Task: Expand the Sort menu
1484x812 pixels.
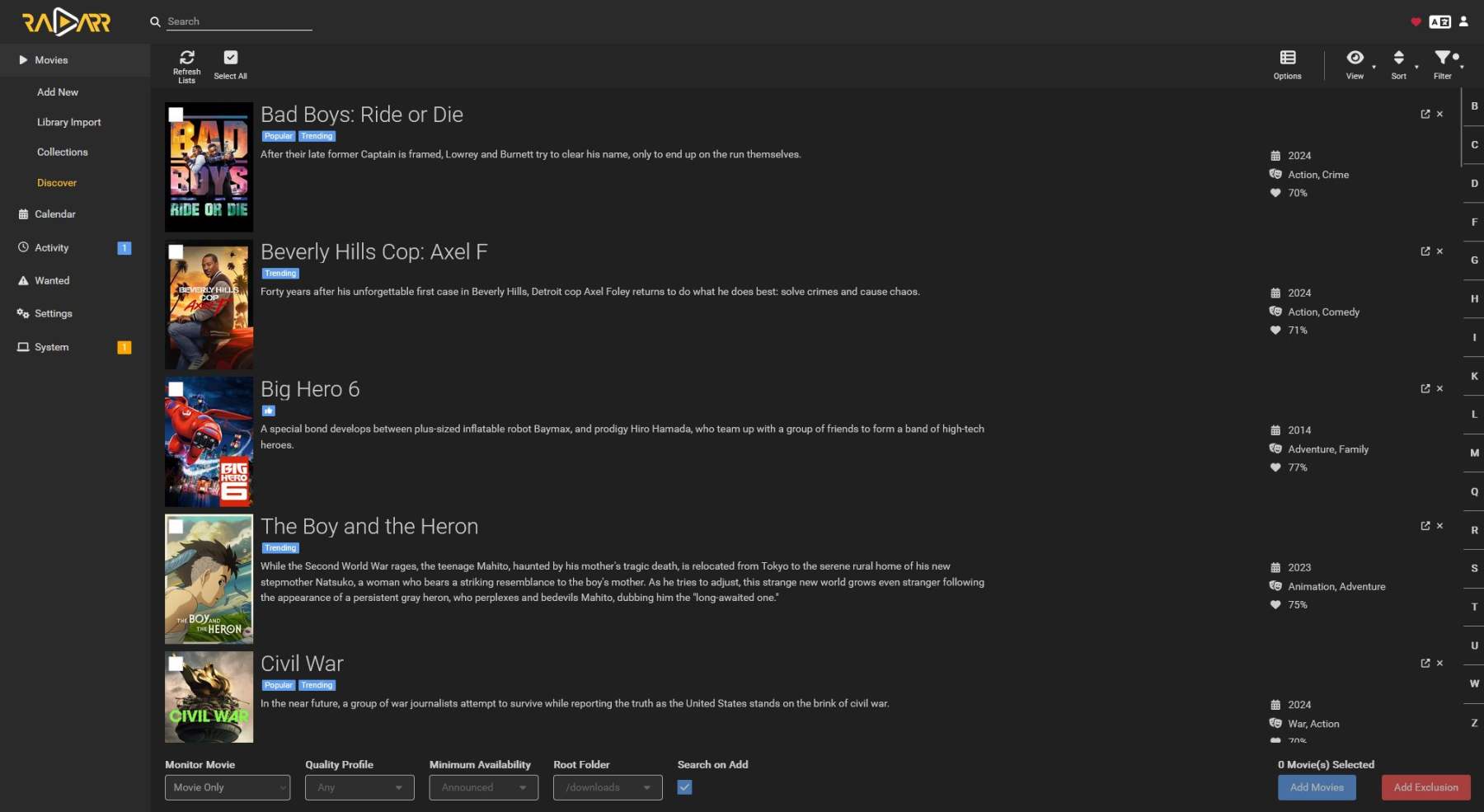Action: (x=1399, y=64)
